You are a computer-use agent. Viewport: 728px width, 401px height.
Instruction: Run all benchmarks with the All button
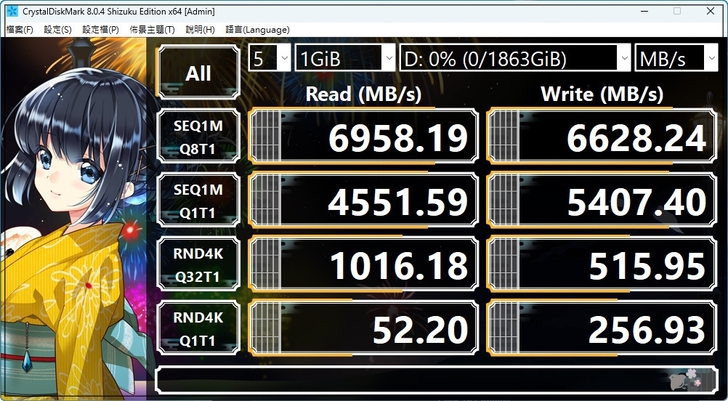coord(198,72)
